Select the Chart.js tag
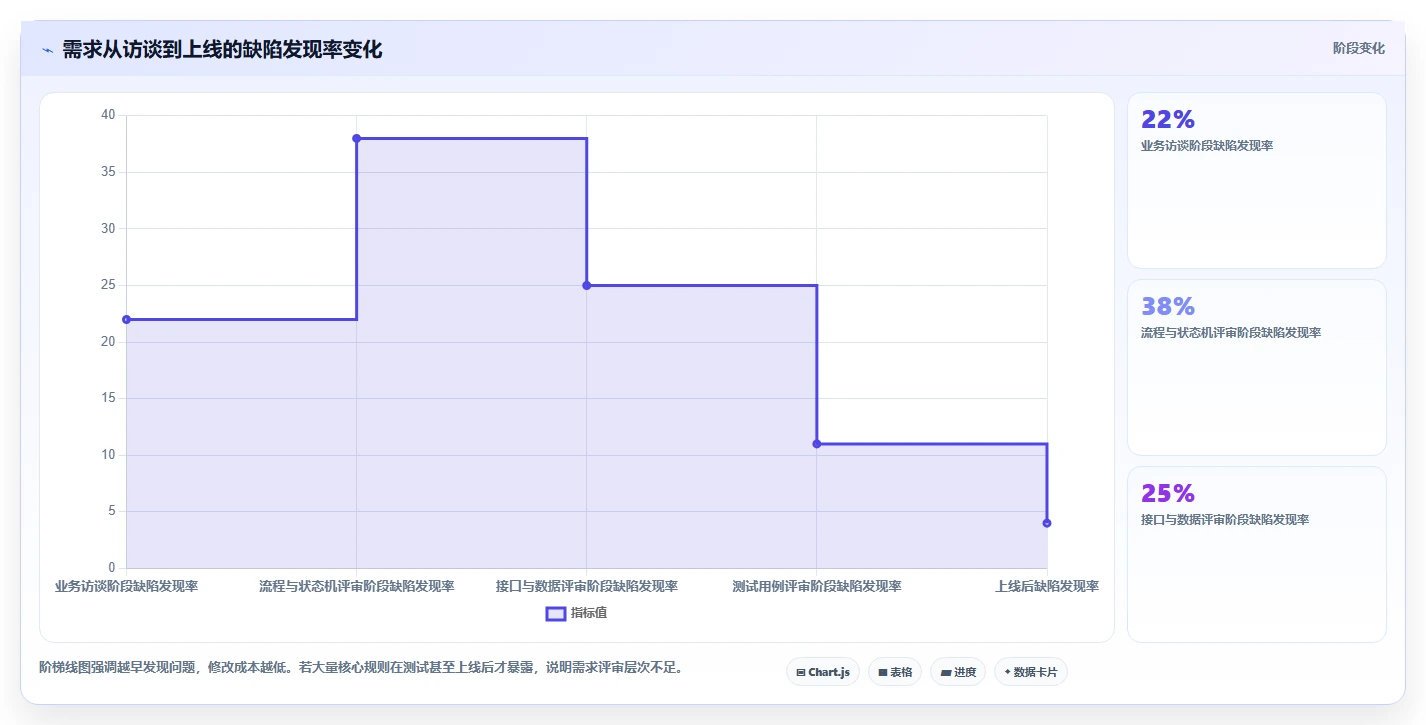This screenshot has height=725, width=1426. tap(823, 672)
